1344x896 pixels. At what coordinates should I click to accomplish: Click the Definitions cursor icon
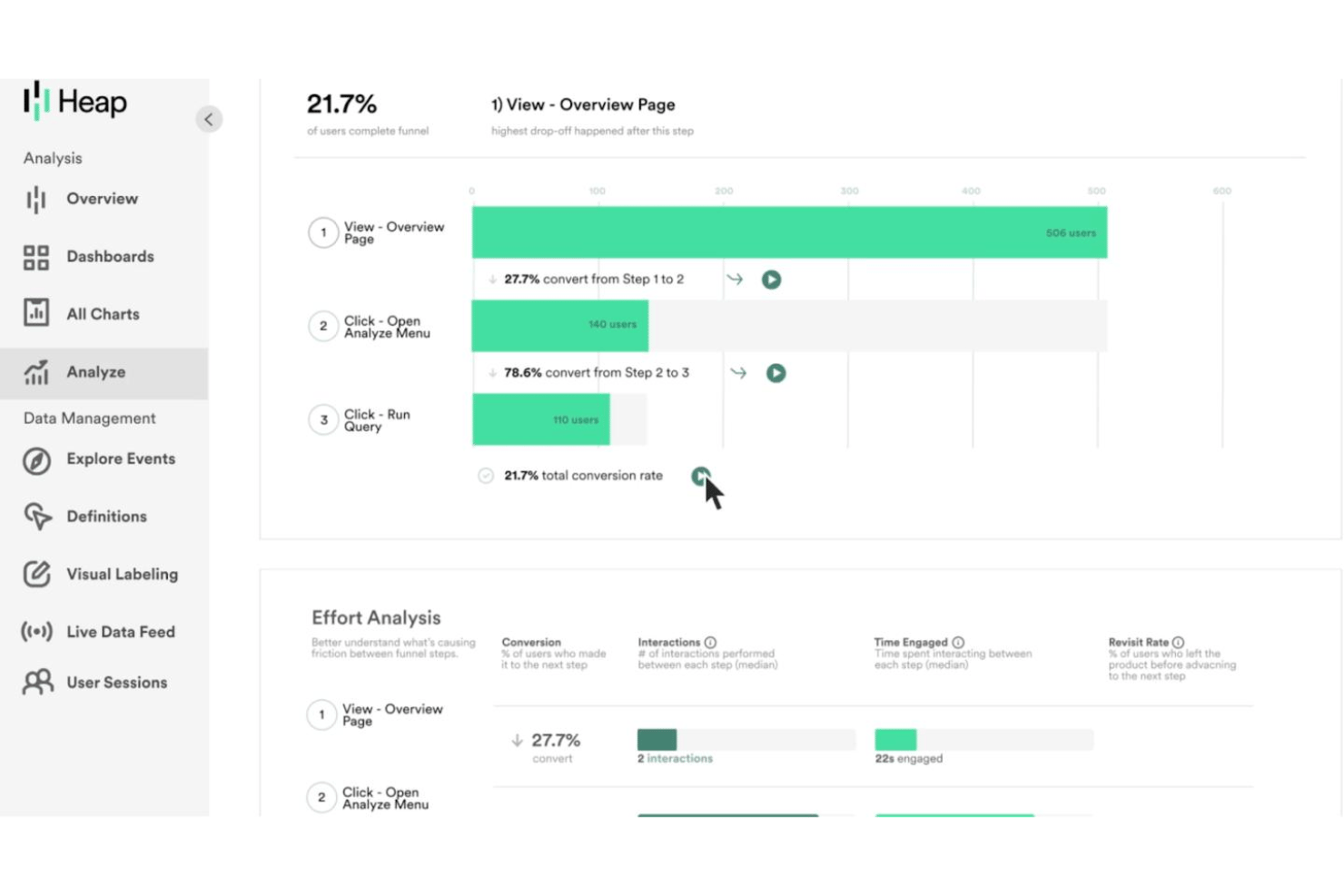(37, 517)
